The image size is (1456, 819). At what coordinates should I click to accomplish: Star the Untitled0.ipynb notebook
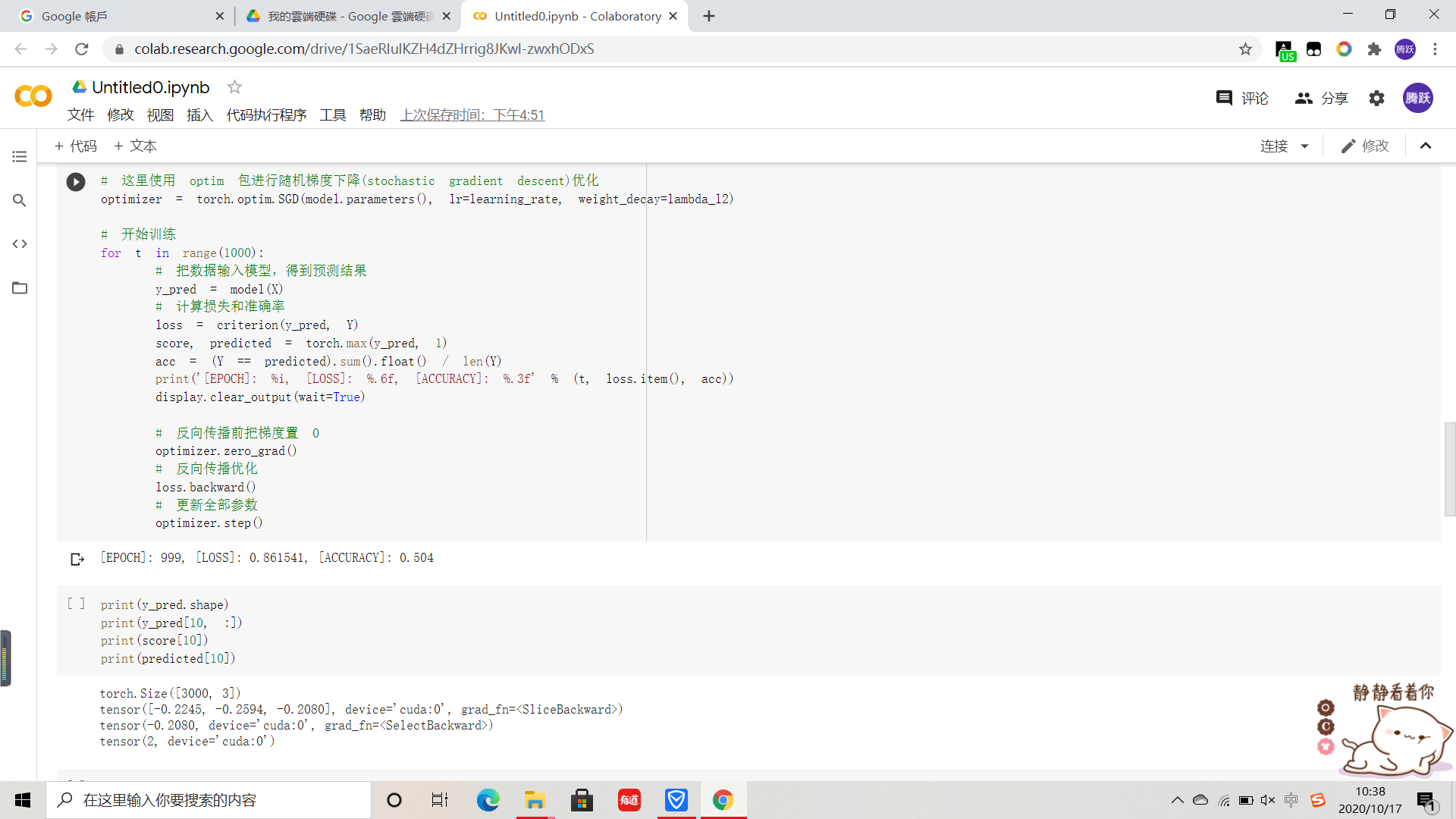point(235,87)
